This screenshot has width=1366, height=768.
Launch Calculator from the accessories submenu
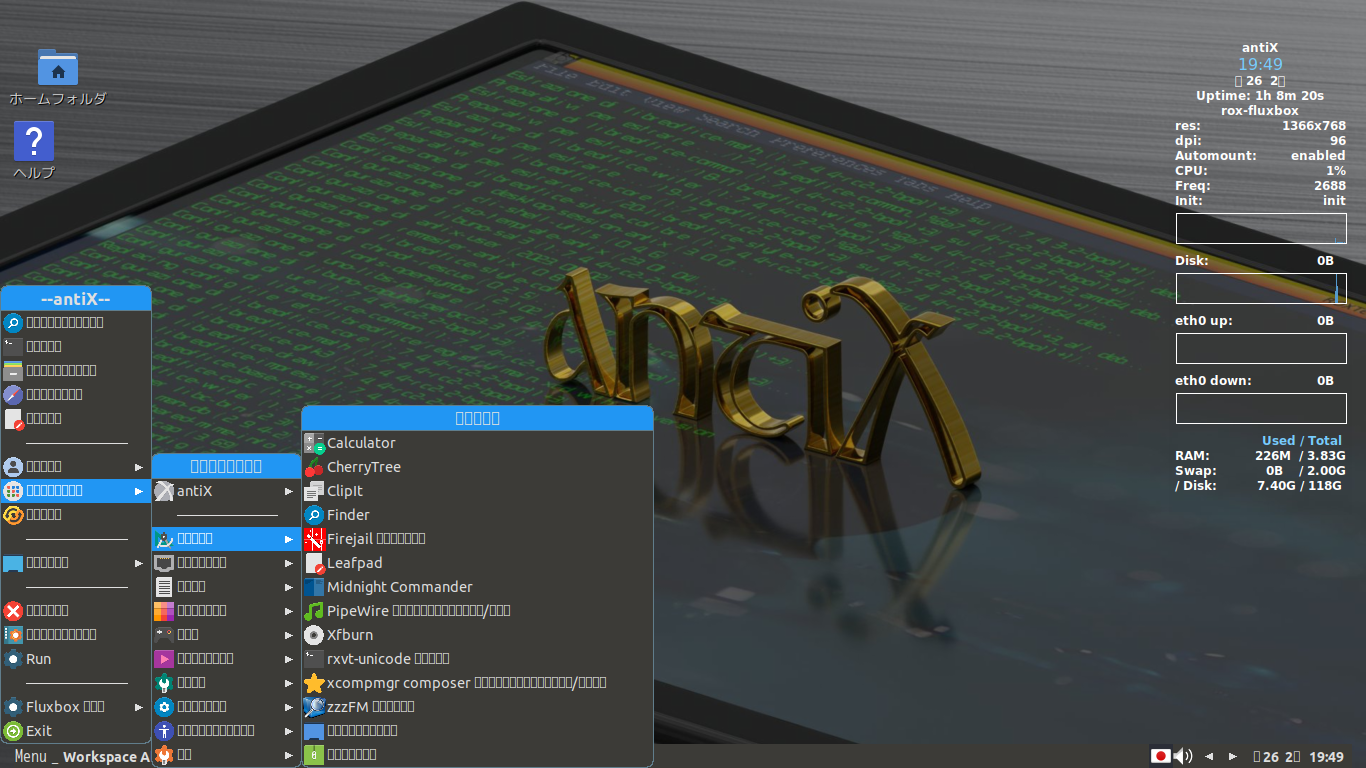(x=477, y=443)
